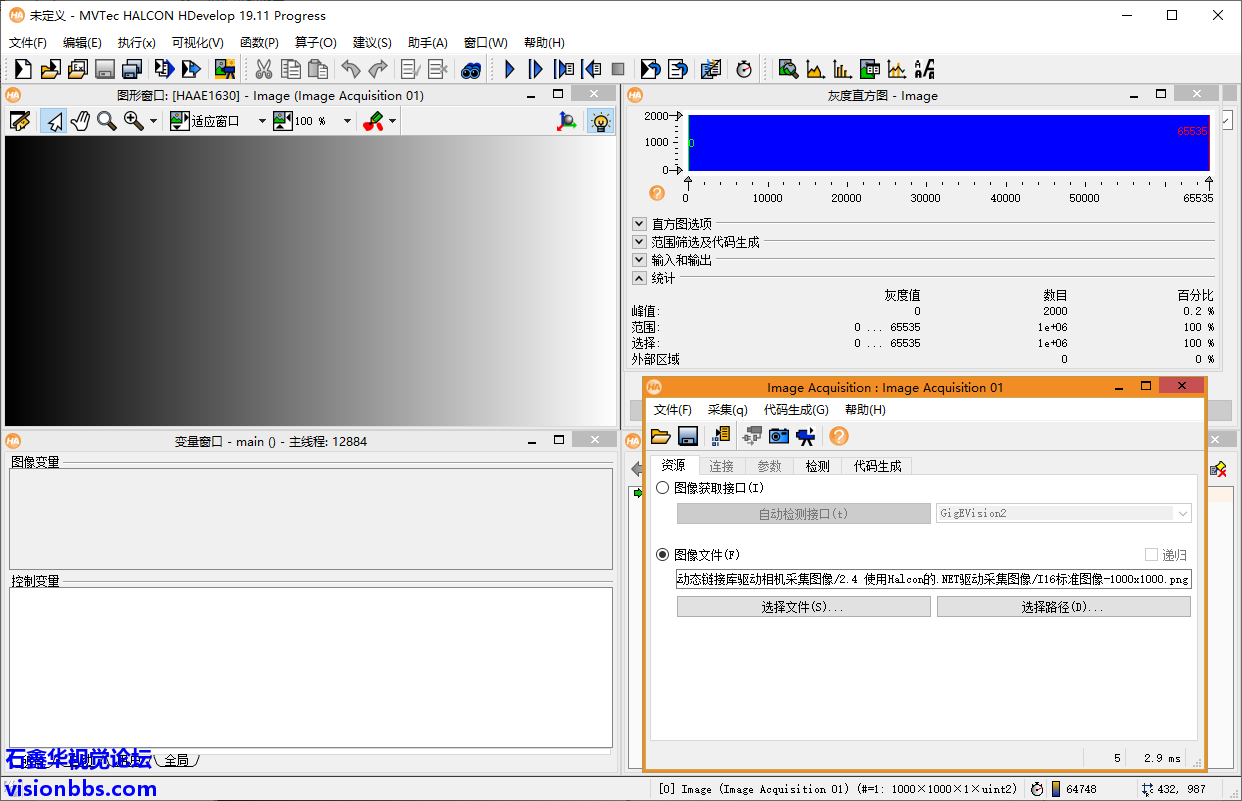Click the copy icon in main toolbar

click(291, 69)
